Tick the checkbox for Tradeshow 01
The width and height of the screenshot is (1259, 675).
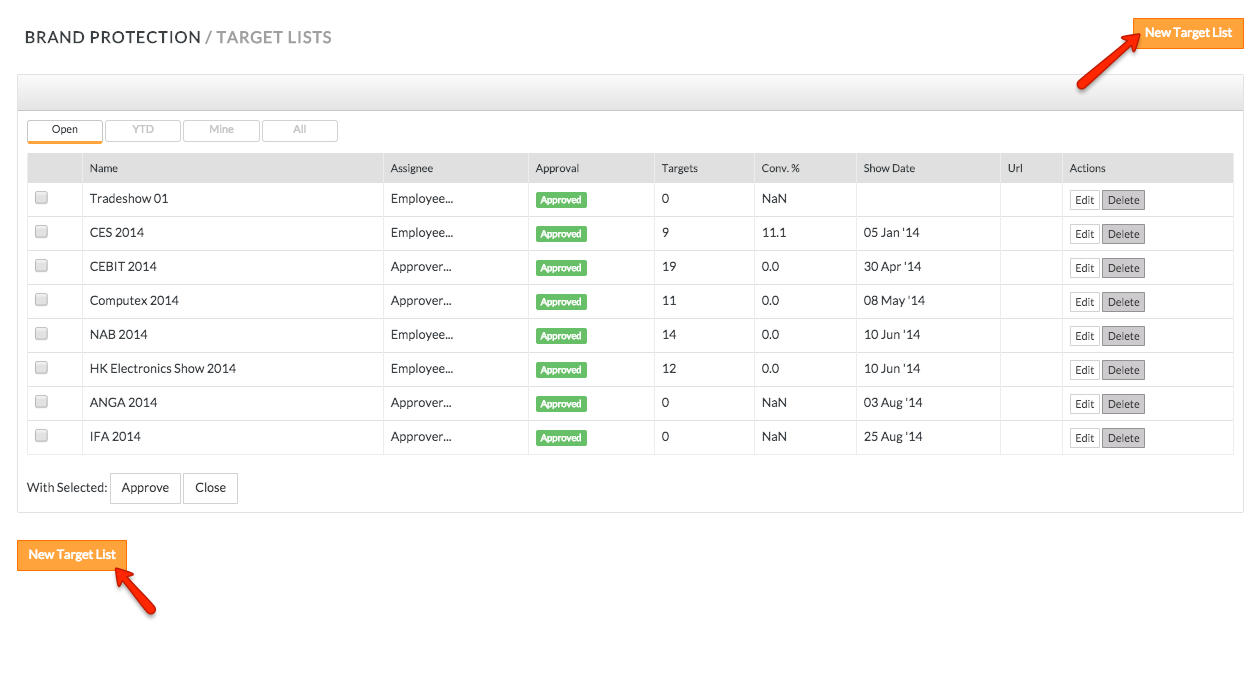tap(42, 198)
